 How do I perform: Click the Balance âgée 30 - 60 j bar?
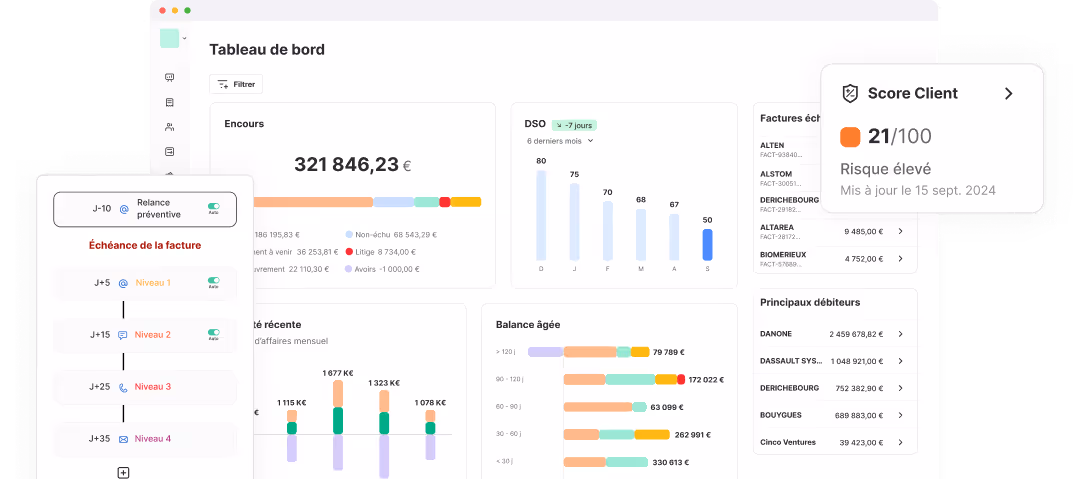click(617, 435)
